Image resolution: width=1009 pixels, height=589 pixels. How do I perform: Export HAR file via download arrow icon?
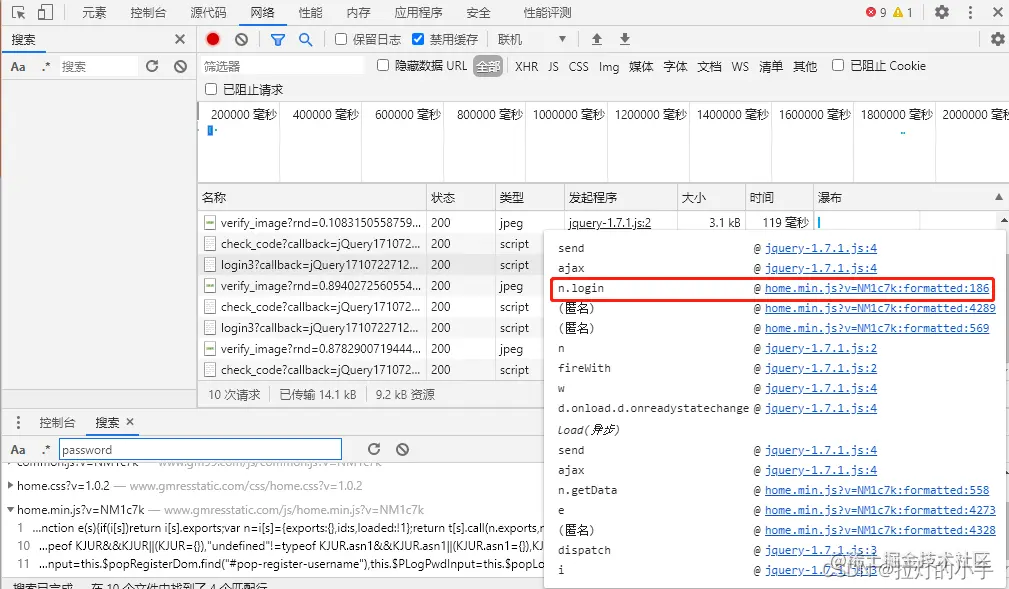[x=623, y=39]
